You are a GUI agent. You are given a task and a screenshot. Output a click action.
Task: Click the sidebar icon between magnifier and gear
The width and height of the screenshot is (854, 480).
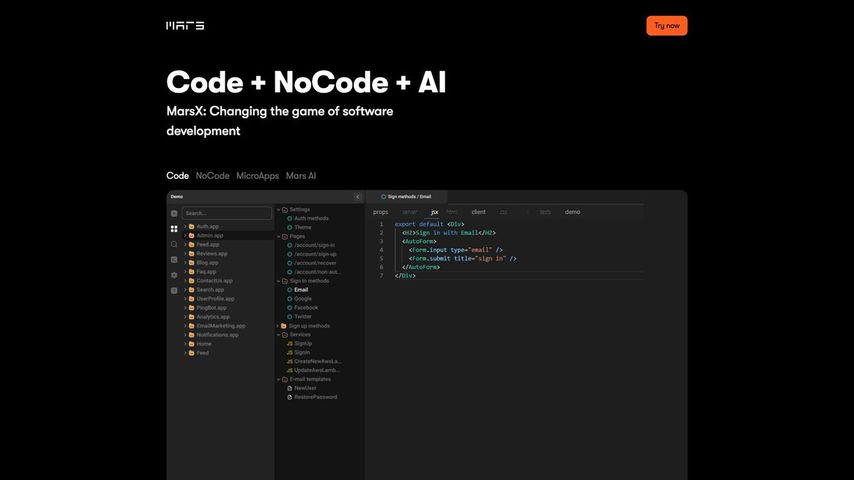(174, 260)
